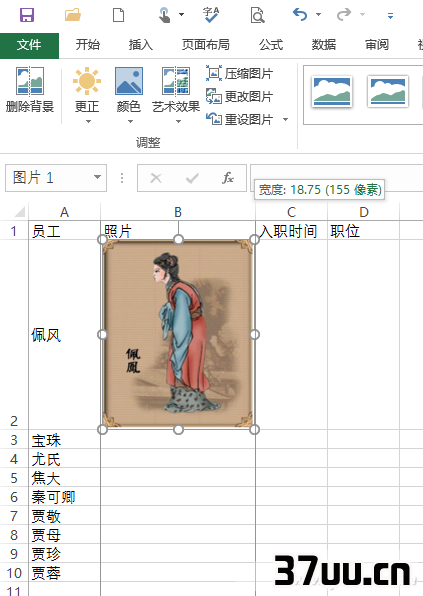Click the picture's top-middle resize handle
Viewport: 423px width, 596px height.
tap(178, 239)
